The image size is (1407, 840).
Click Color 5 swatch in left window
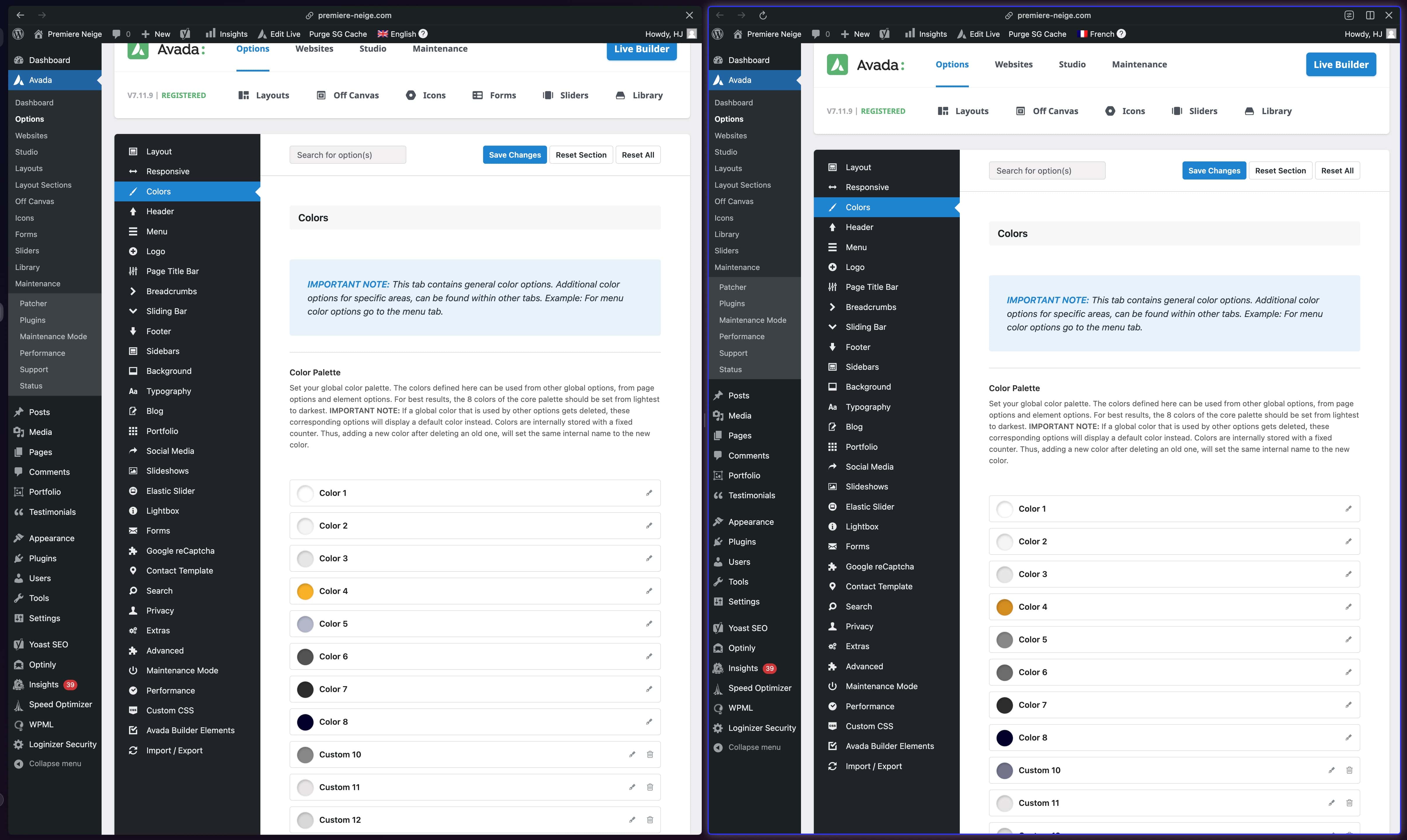pyautogui.click(x=305, y=624)
